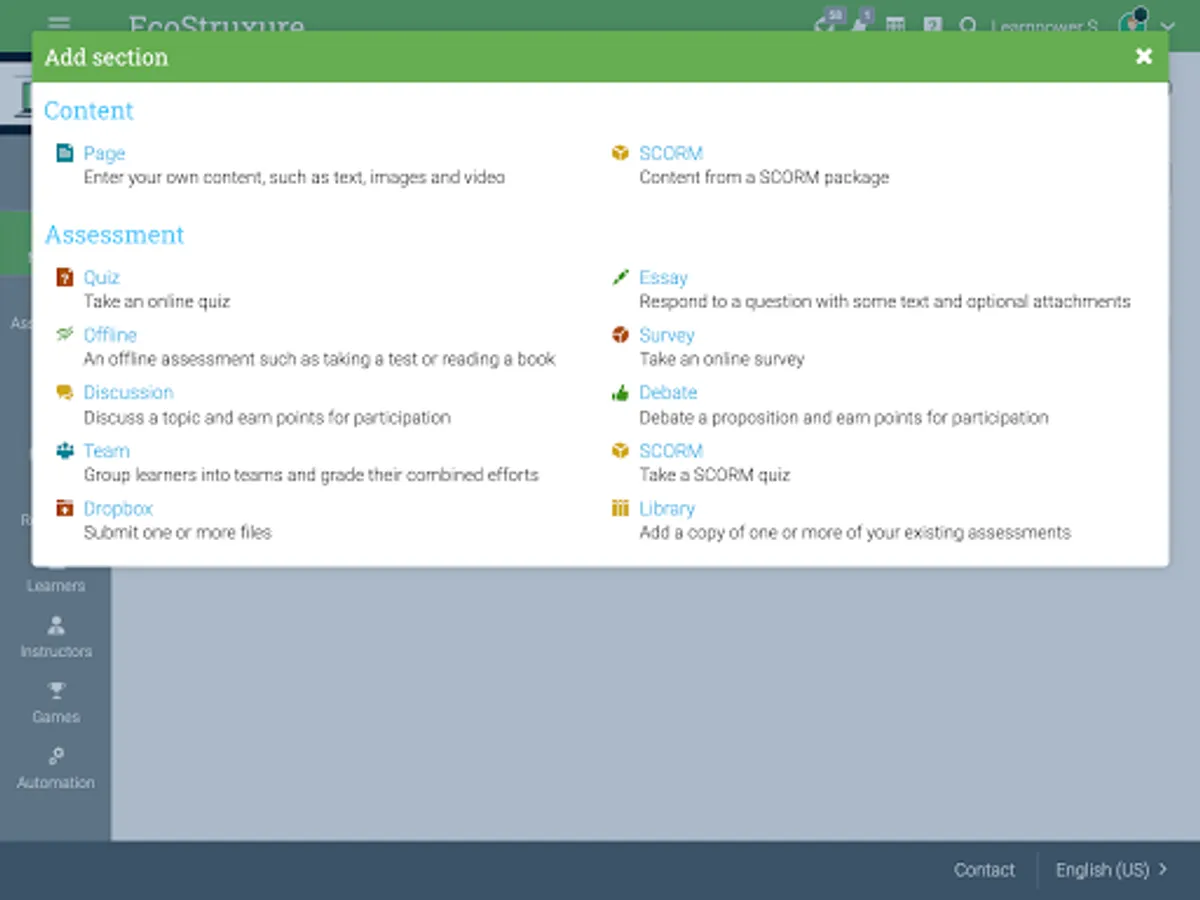1200x900 pixels.
Task: Open the Automation gears icon
Action: (x=56, y=757)
